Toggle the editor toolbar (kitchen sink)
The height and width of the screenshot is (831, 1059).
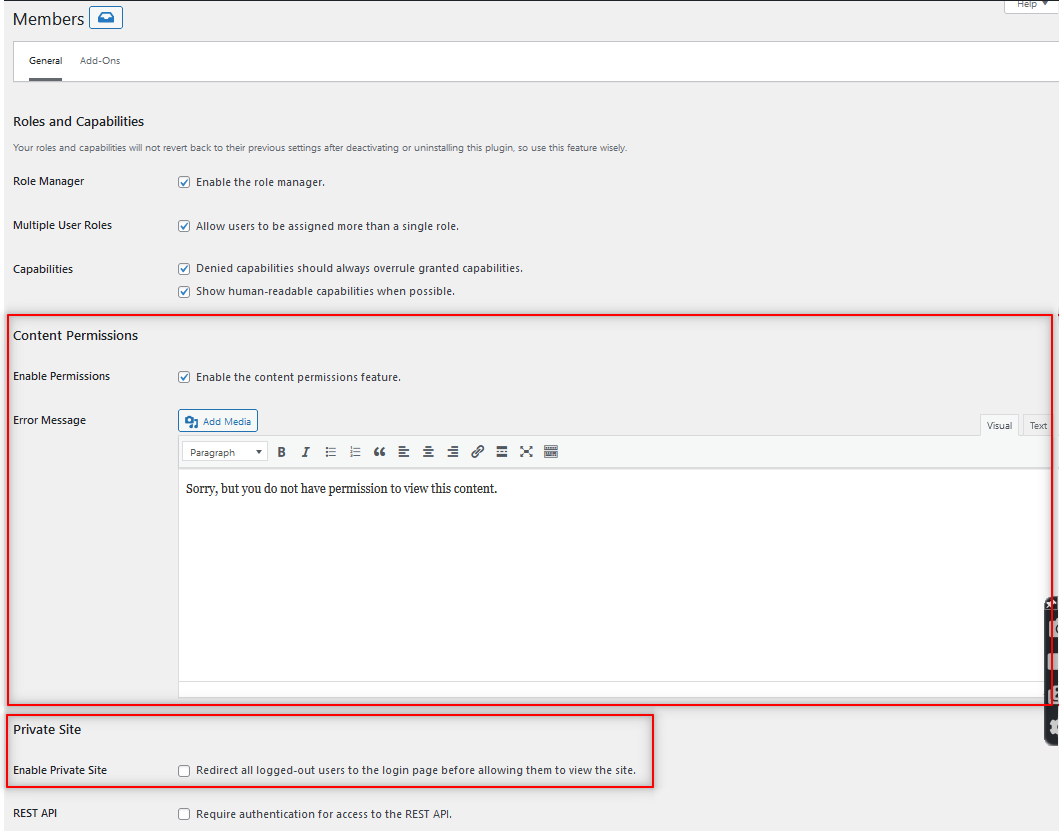click(x=551, y=452)
